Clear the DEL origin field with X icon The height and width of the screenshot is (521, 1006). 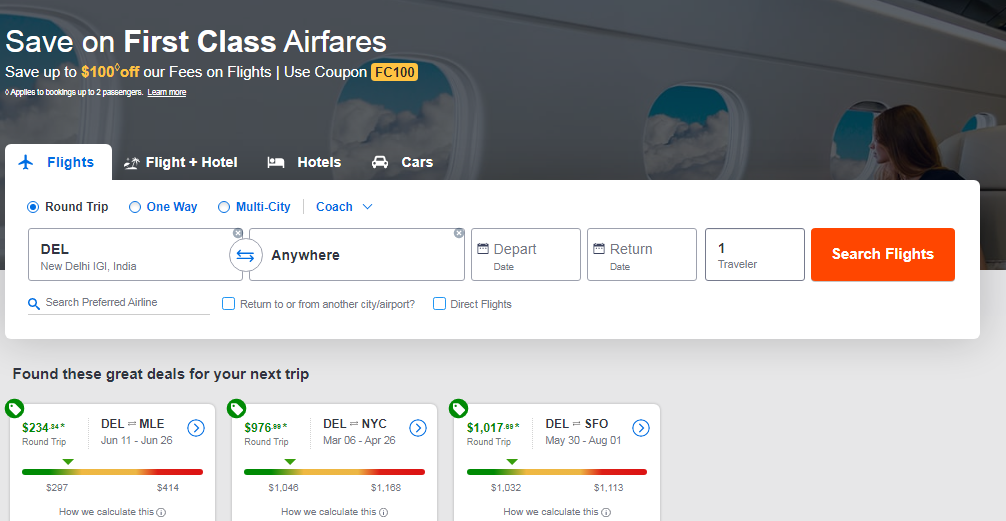click(x=238, y=233)
